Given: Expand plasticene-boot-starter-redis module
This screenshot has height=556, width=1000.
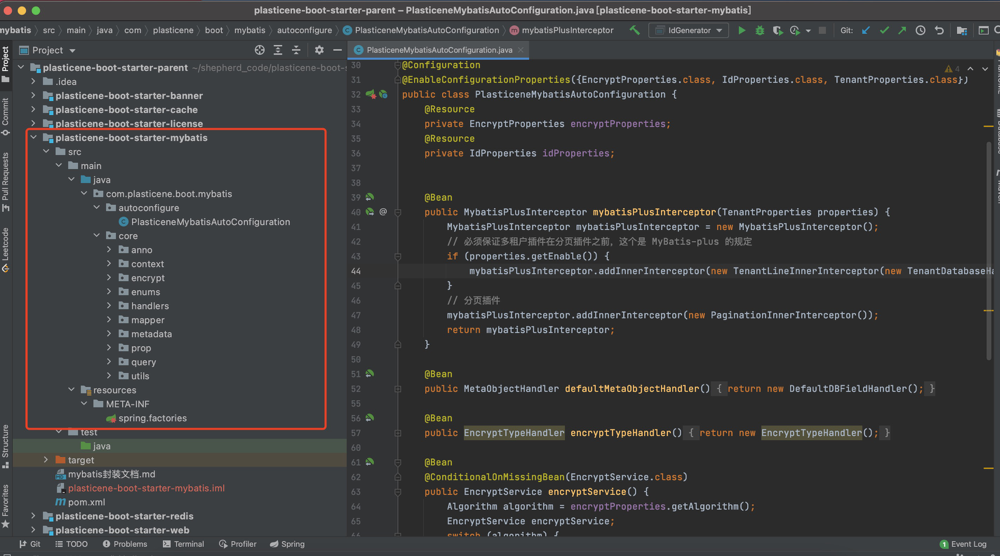Looking at the screenshot, I should tap(33, 516).
